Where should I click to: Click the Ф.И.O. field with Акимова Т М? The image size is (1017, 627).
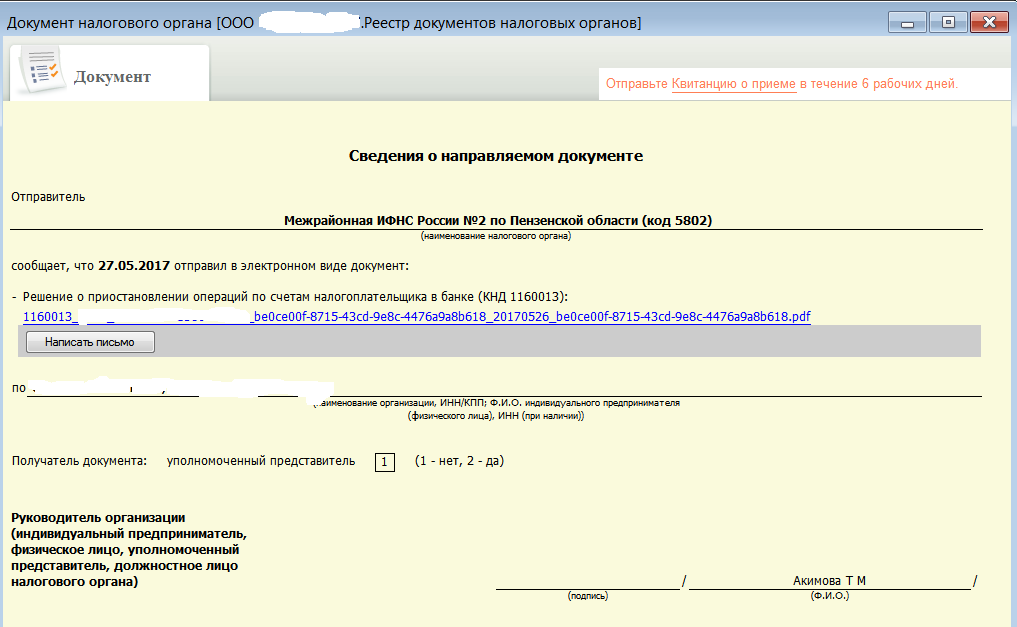click(830, 581)
